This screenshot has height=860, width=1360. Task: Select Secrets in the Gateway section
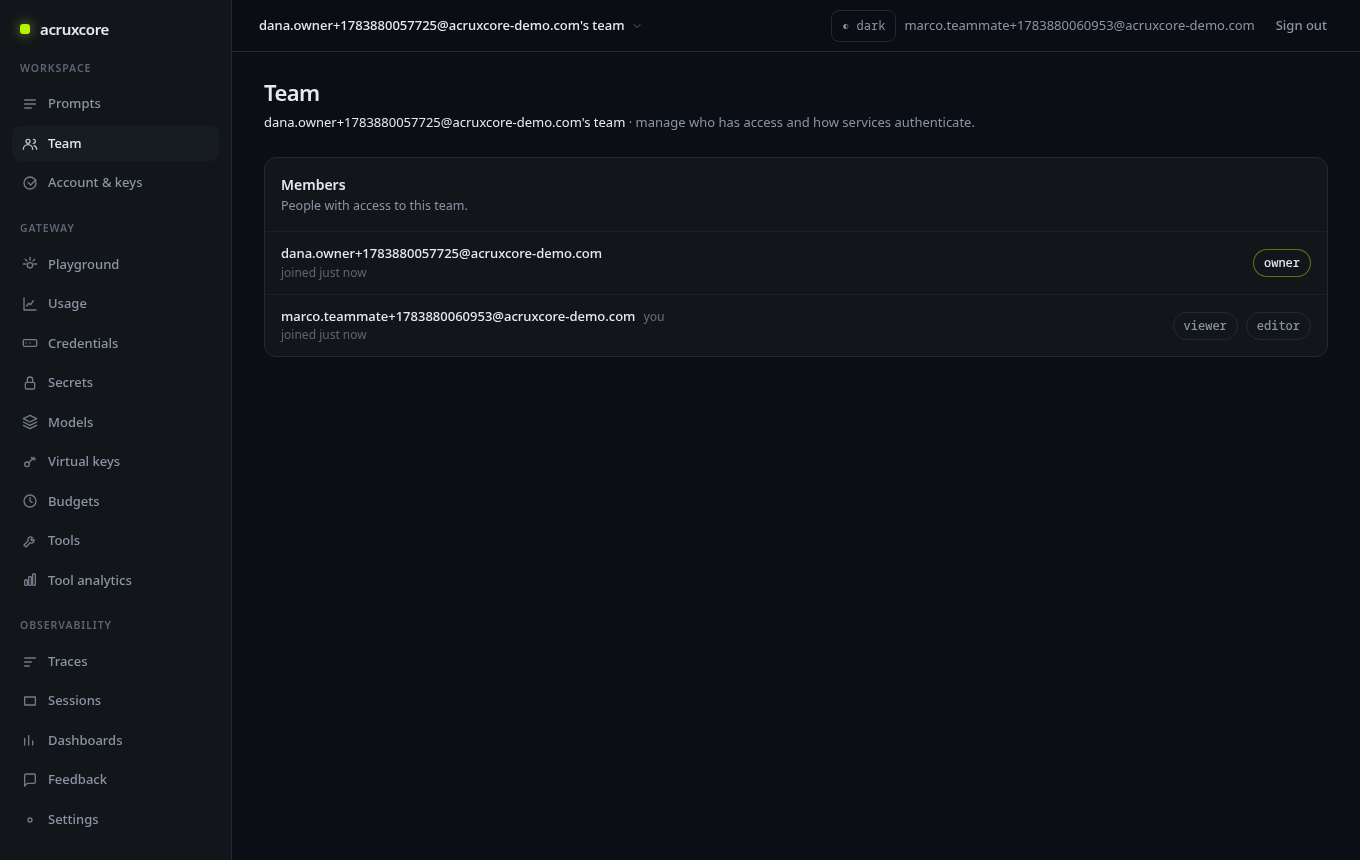pyautogui.click(x=116, y=383)
